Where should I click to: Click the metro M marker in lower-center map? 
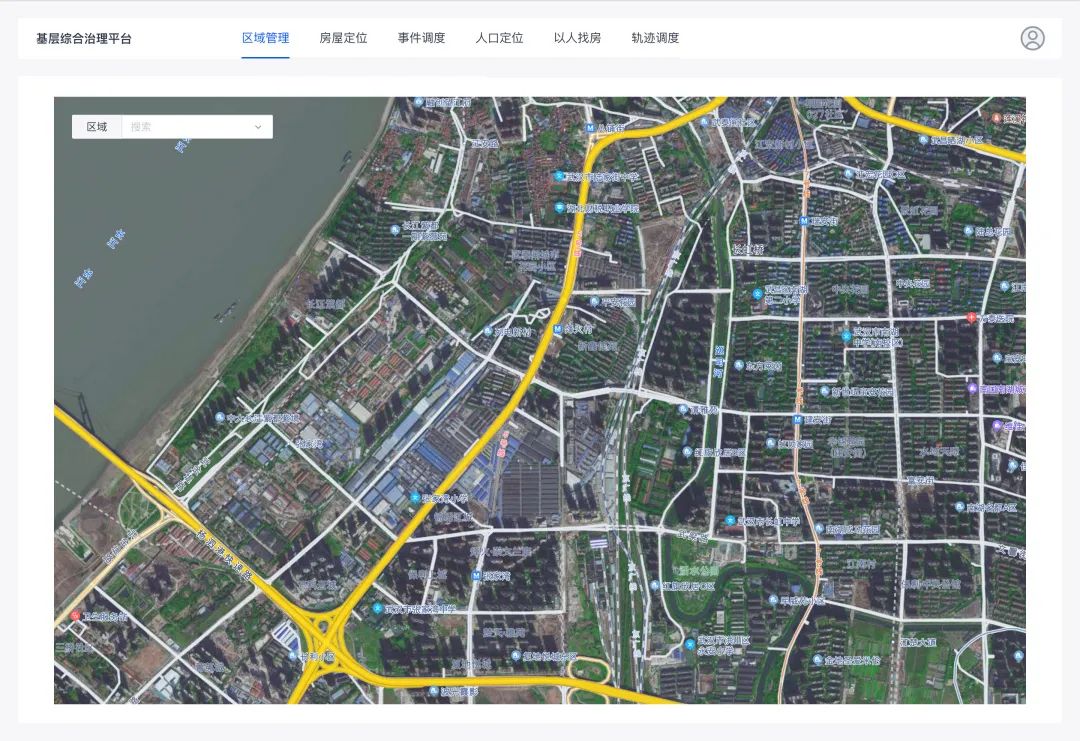coord(476,575)
